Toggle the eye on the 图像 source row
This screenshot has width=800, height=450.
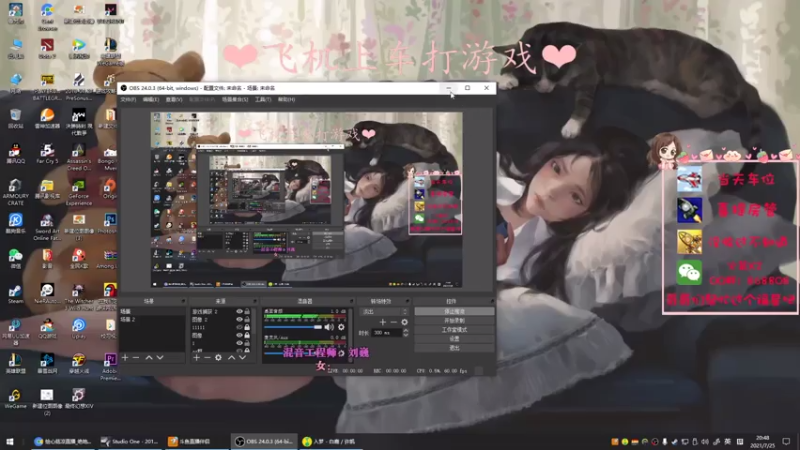click(x=239, y=336)
